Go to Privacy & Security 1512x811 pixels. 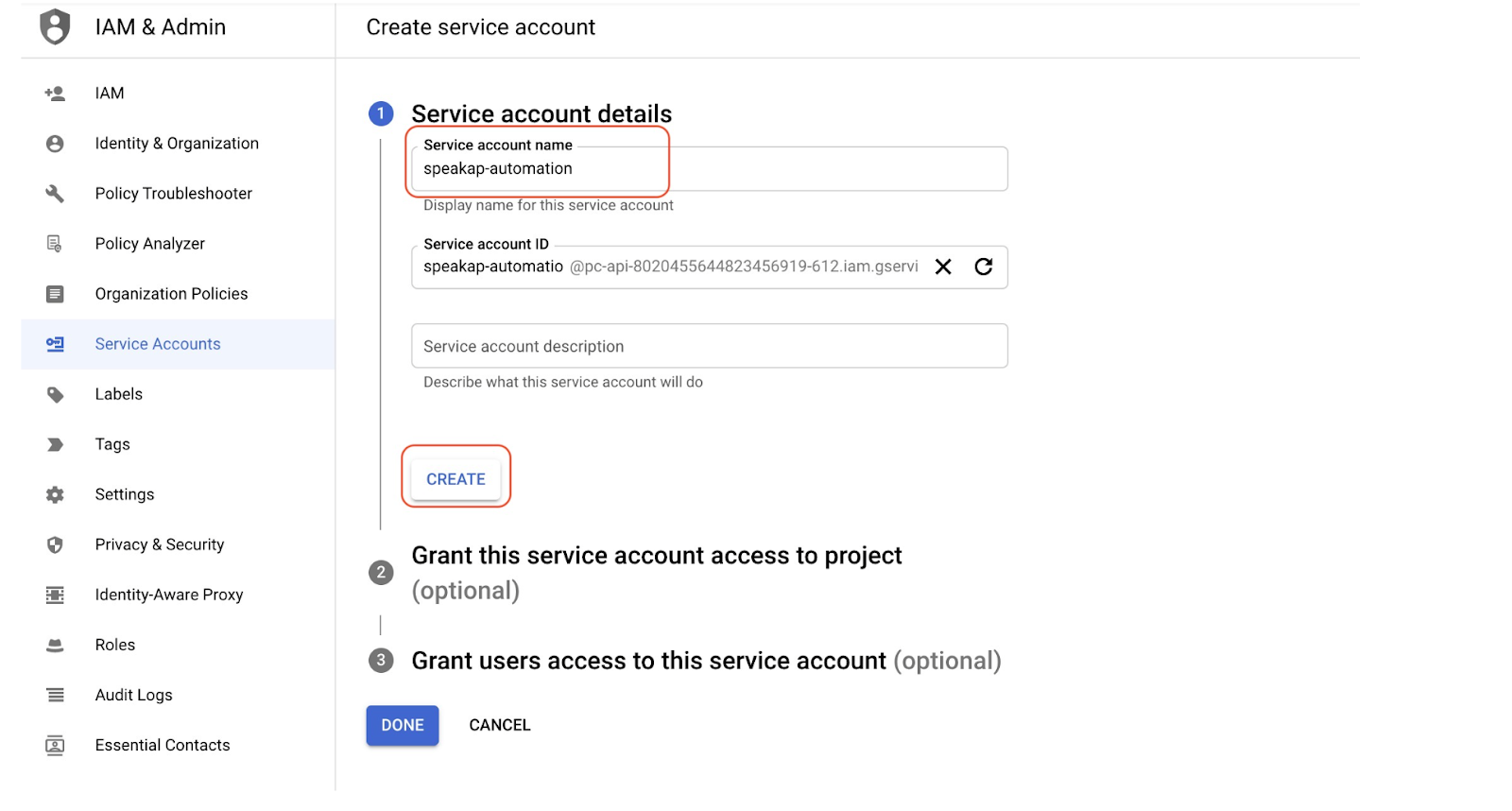point(178,544)
